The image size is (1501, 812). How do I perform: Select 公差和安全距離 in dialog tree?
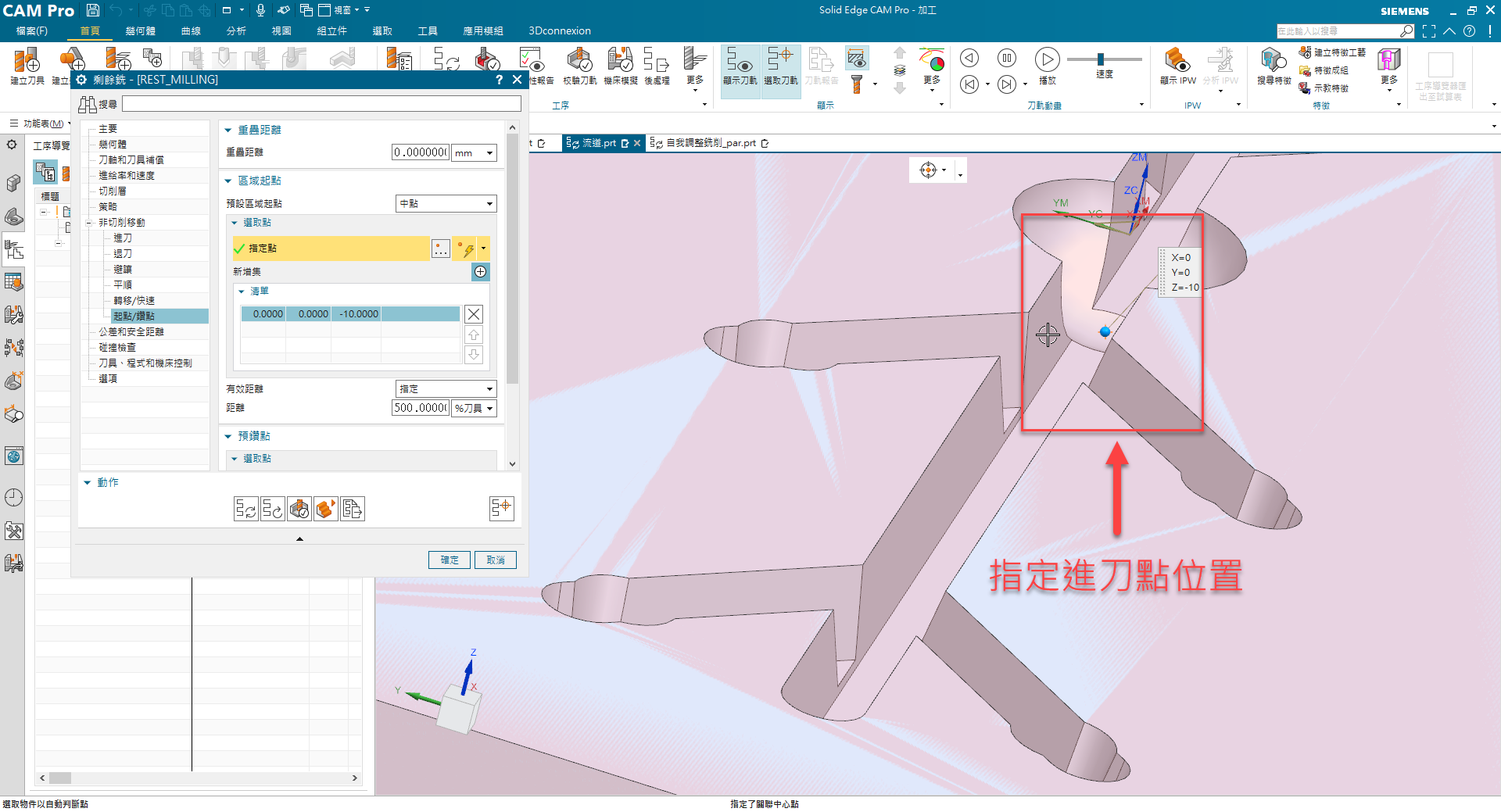pos(131,332)
